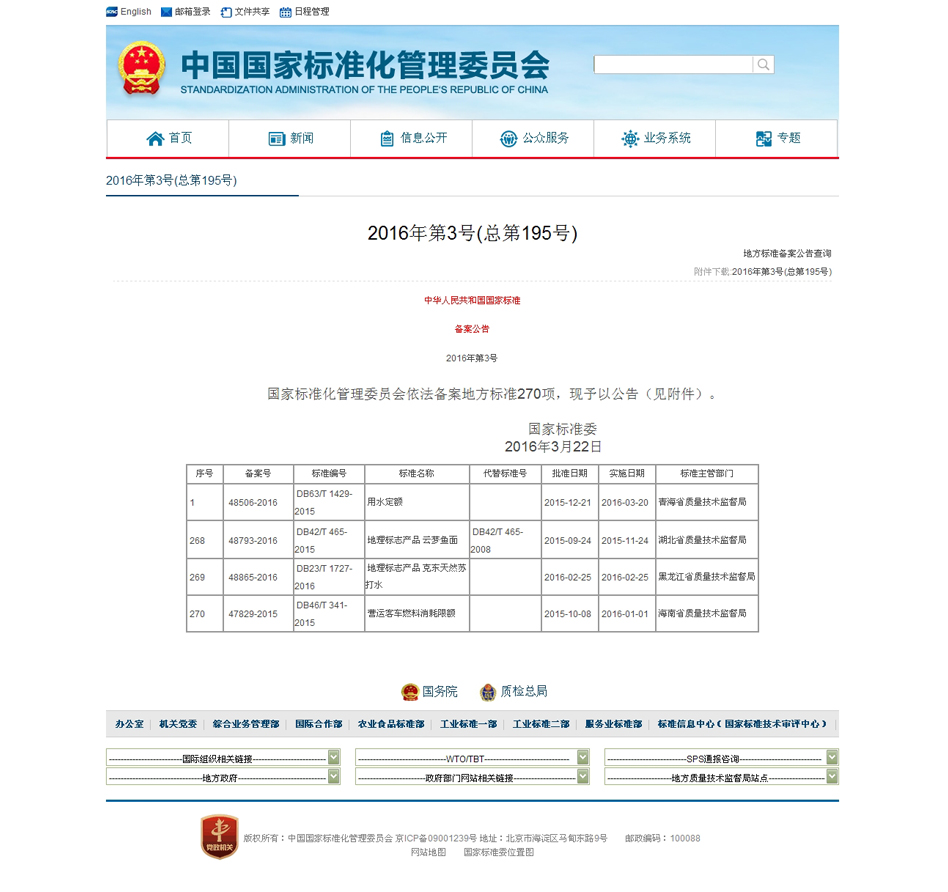Open the 邮箱登录 link
Image resolution: width=948 pixels, height=892 pixels.
point(192,12)
